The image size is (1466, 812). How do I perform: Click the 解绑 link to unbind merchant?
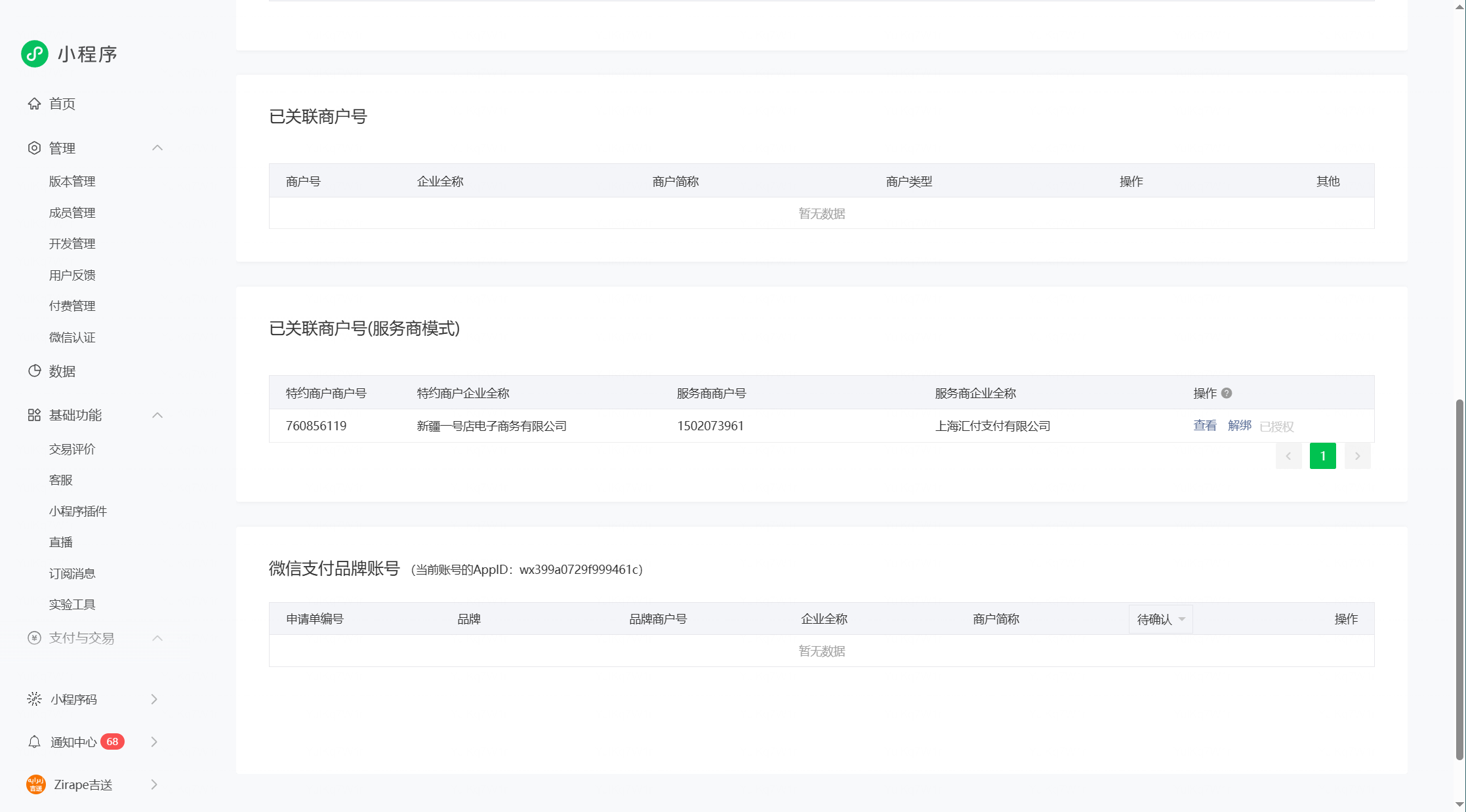1239,426
